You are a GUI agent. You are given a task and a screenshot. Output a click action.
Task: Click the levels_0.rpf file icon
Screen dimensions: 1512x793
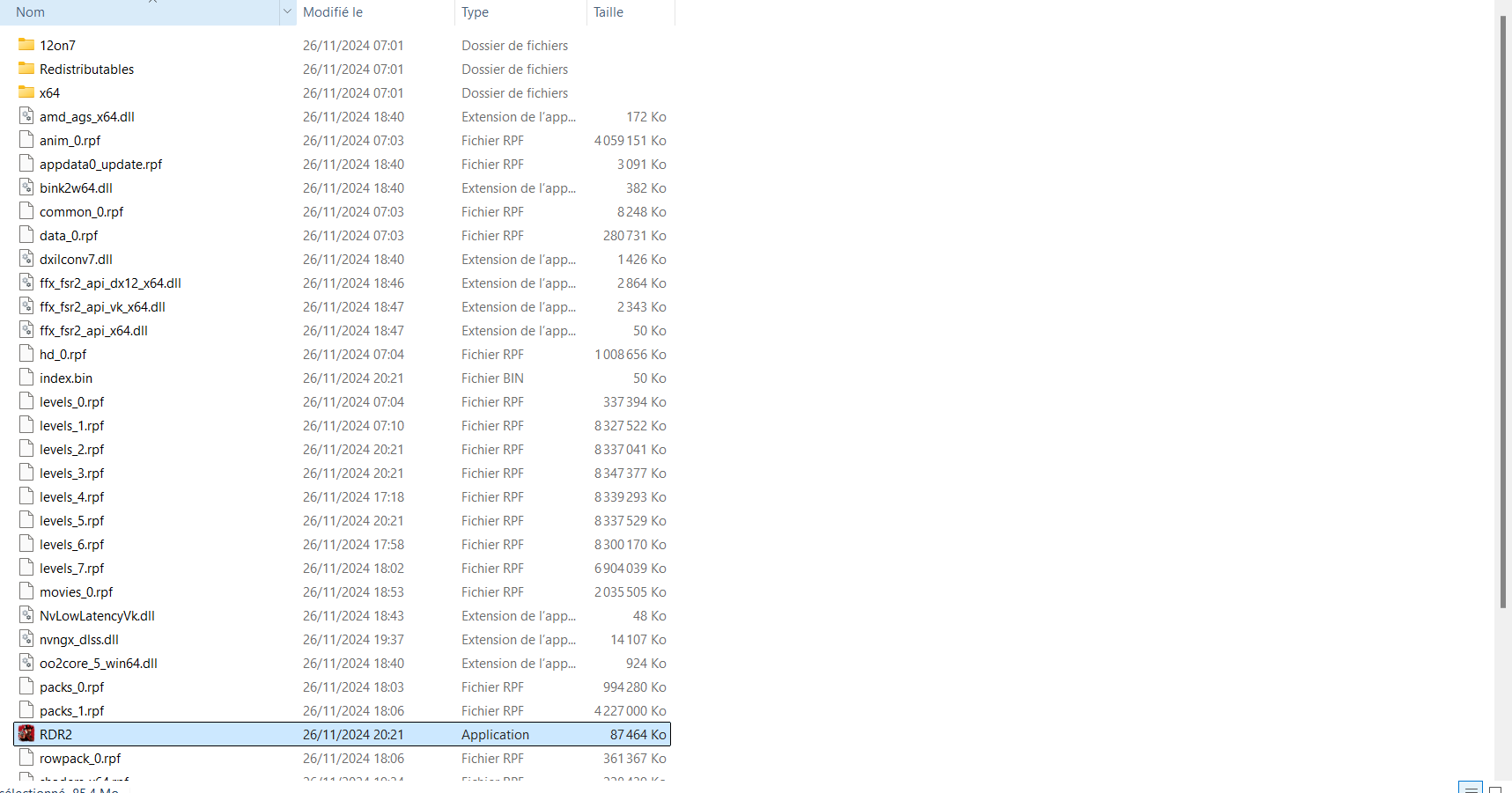[x=26, y=401]
